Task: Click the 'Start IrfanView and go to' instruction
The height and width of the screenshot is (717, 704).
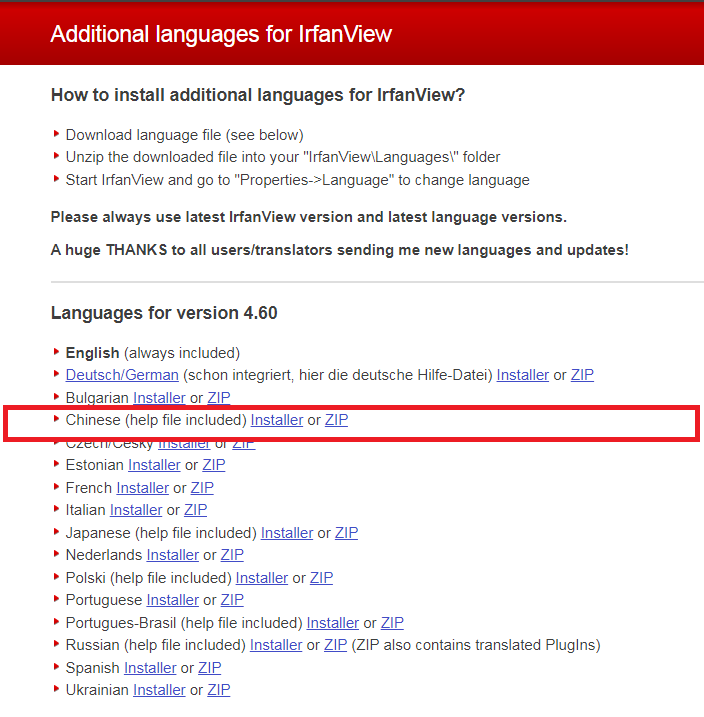Action: pyautogui.click(x=298, y=180)
